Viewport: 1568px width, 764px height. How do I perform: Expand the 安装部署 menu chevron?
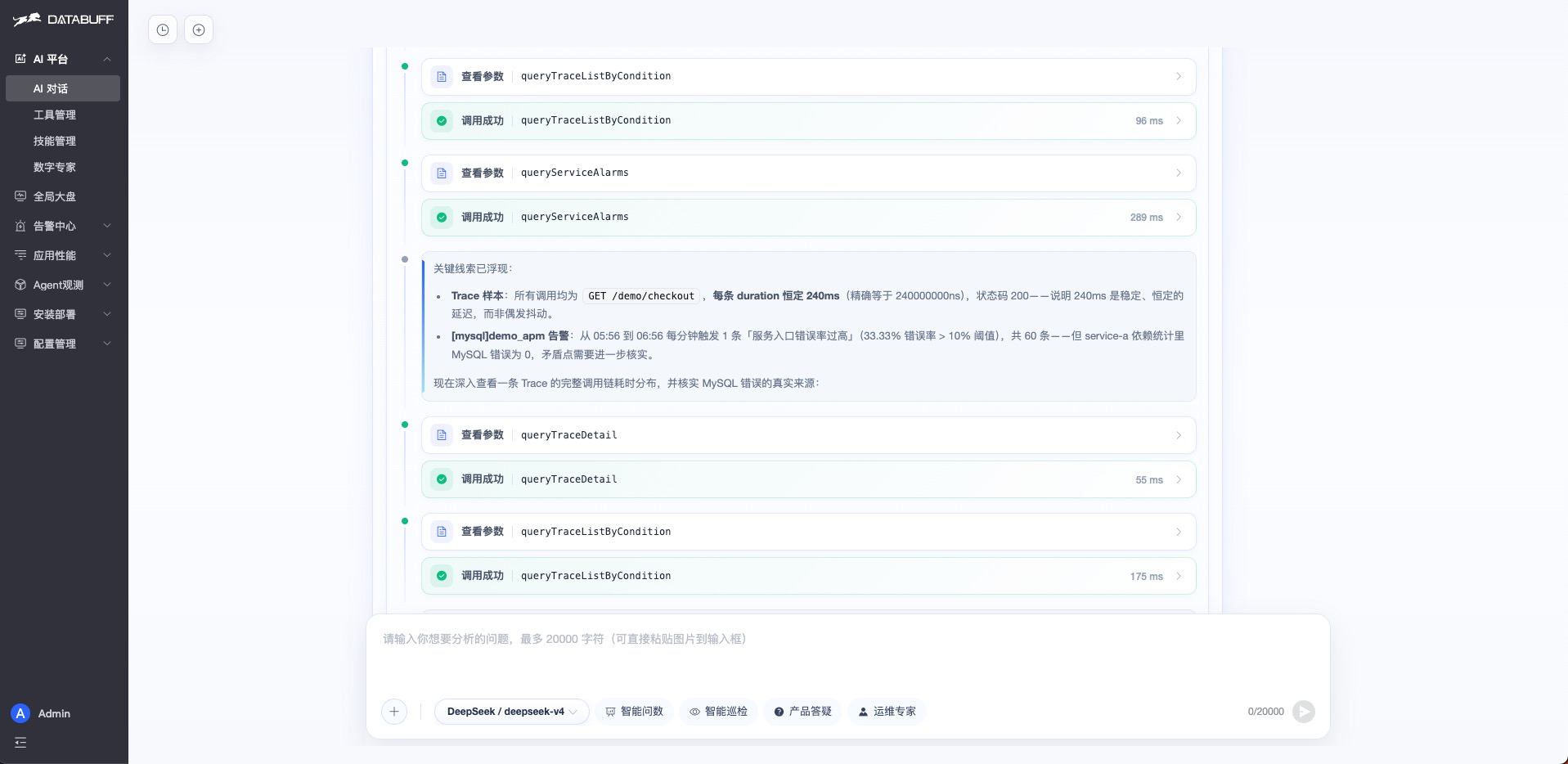pyautogui.click(x=107, y=314)
